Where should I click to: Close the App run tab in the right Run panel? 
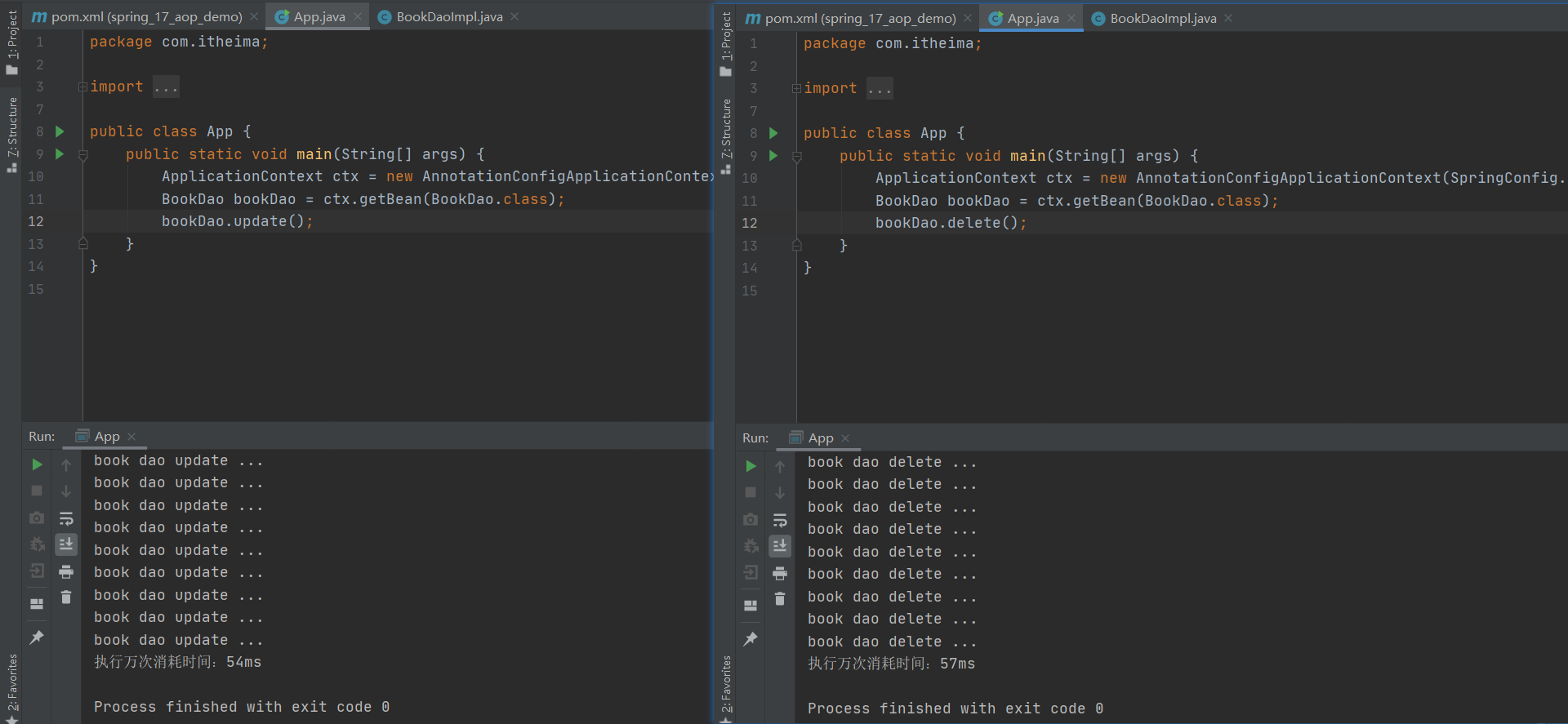[x=845, y=438]
